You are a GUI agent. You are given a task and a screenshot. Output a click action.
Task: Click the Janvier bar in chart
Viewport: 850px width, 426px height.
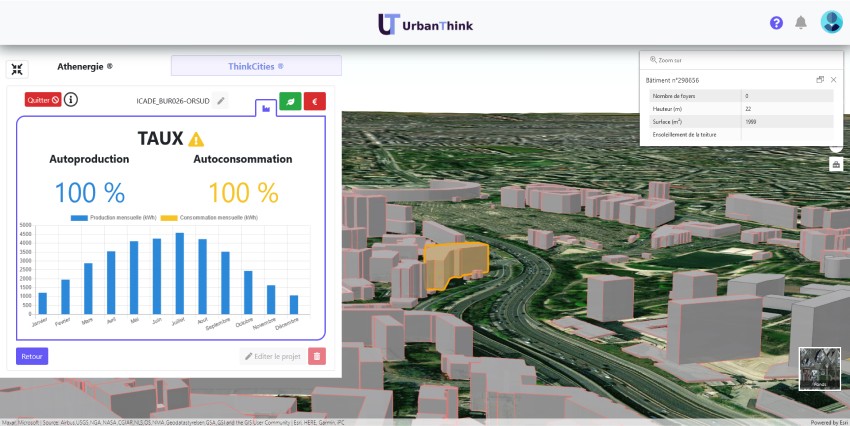[42, 304]
